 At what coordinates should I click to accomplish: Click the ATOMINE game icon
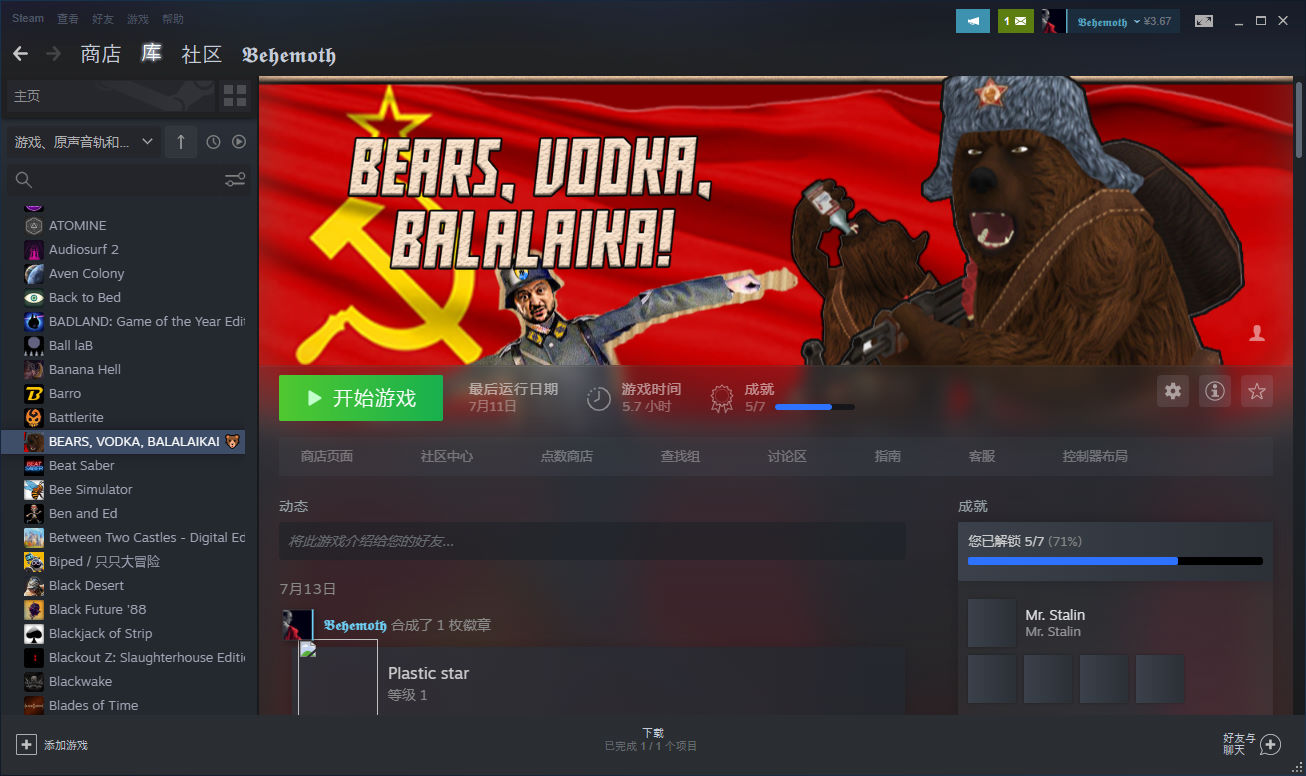click(34, 225)
